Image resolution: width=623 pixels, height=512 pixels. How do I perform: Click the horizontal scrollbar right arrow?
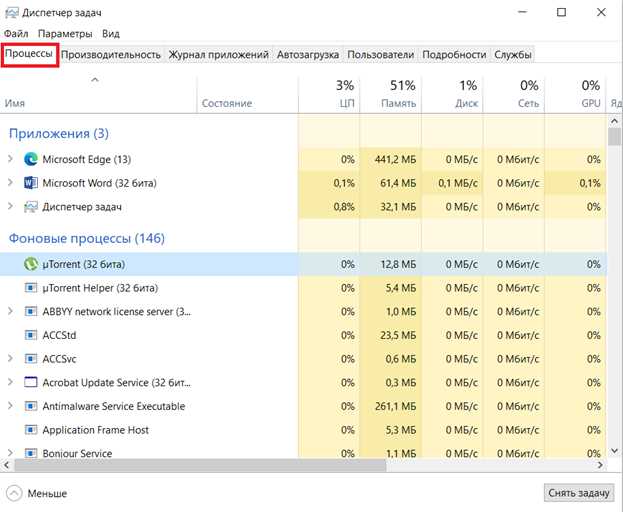coord(600,465)
